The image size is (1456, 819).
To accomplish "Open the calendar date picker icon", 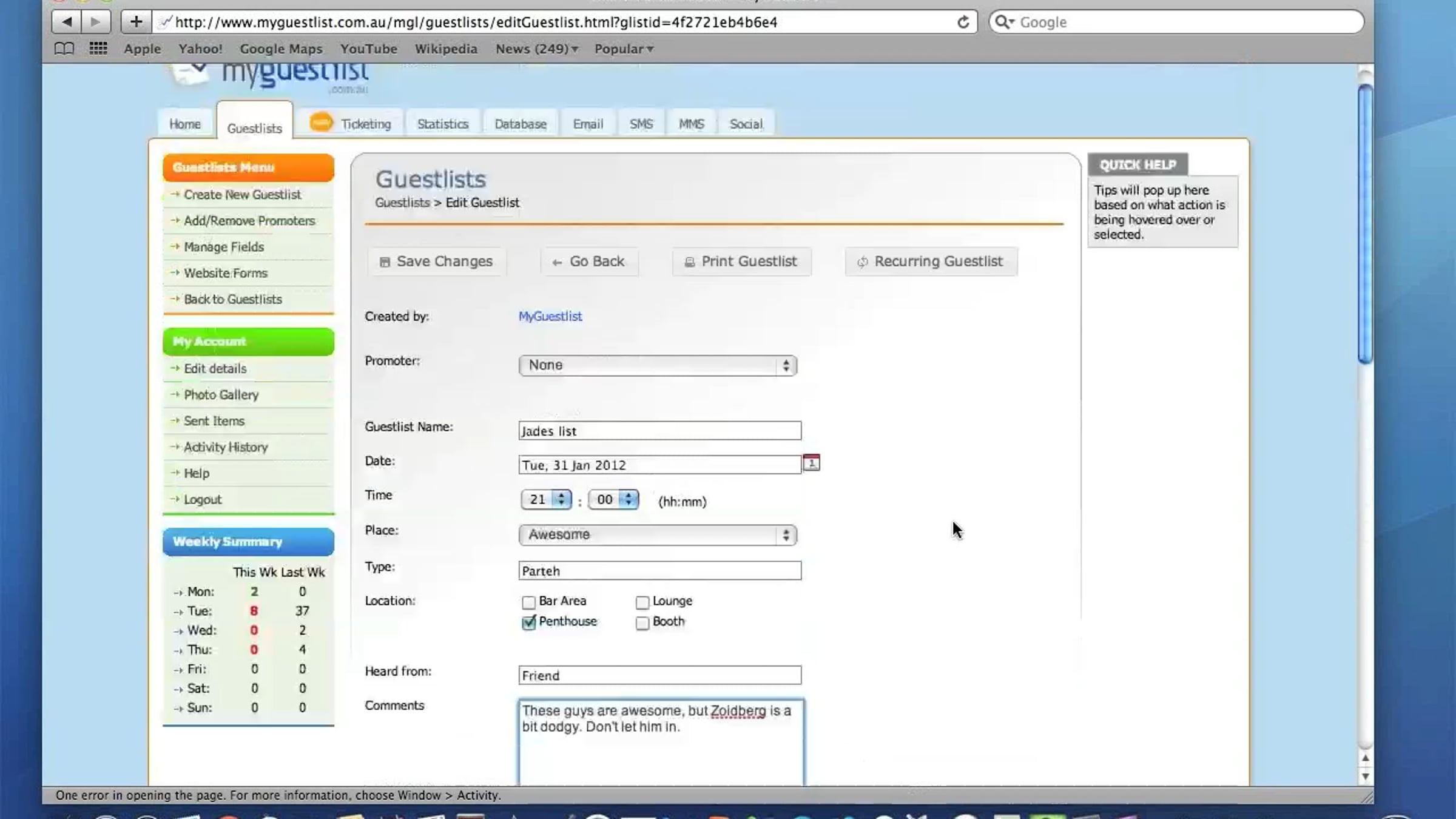I will coord(811,463).
